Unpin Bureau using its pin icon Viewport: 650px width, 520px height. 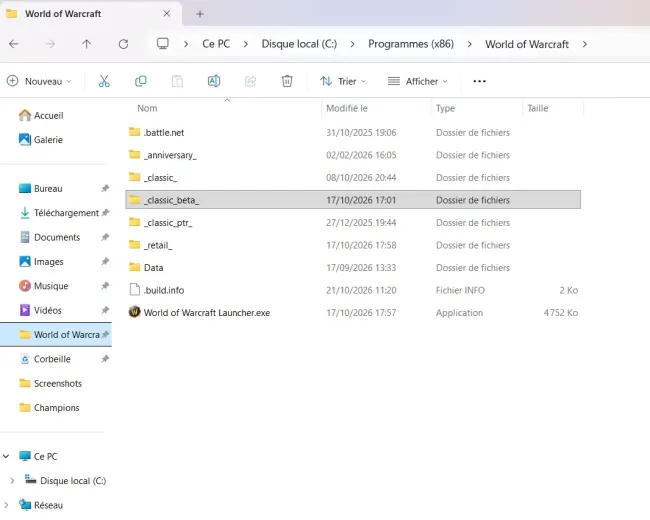105,188
